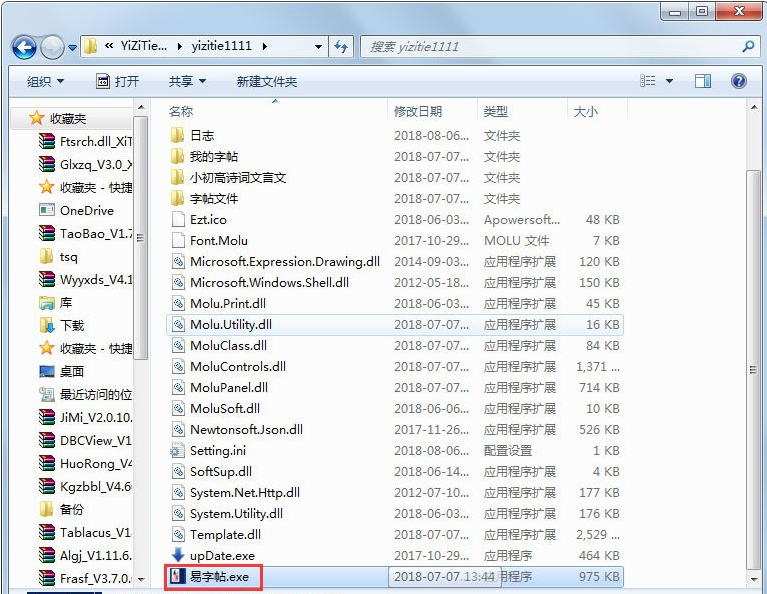The width and height of the screenshot is (767, 594).
Task: Click the Back navigation arrow button
Action: pos(24,47)
